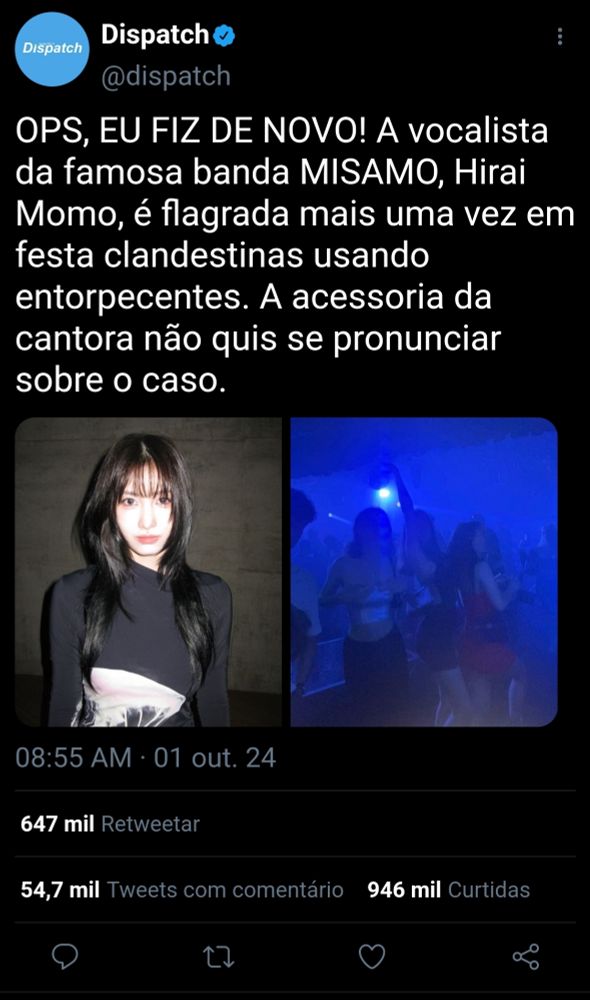Open the portrait photo of the woman
Screen dimensions: 590x1000
pos(148,572)
